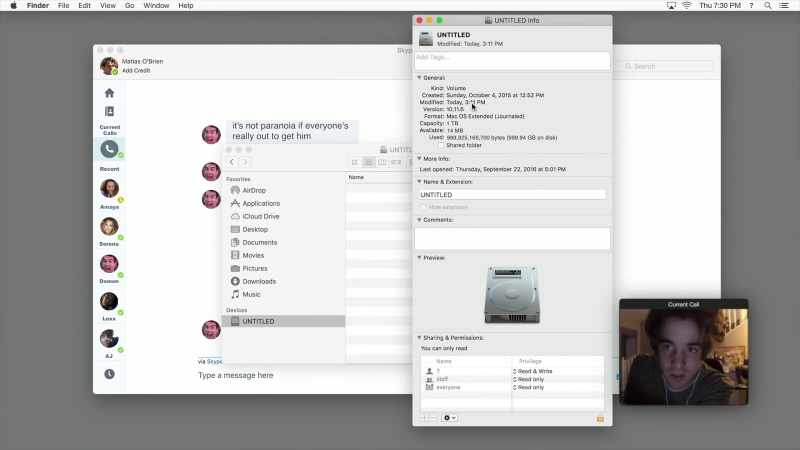Screen dimensions: 800x450
Task: Click the Music note sidebar icon
Action: pyautogui.click(x=235, y=294)
